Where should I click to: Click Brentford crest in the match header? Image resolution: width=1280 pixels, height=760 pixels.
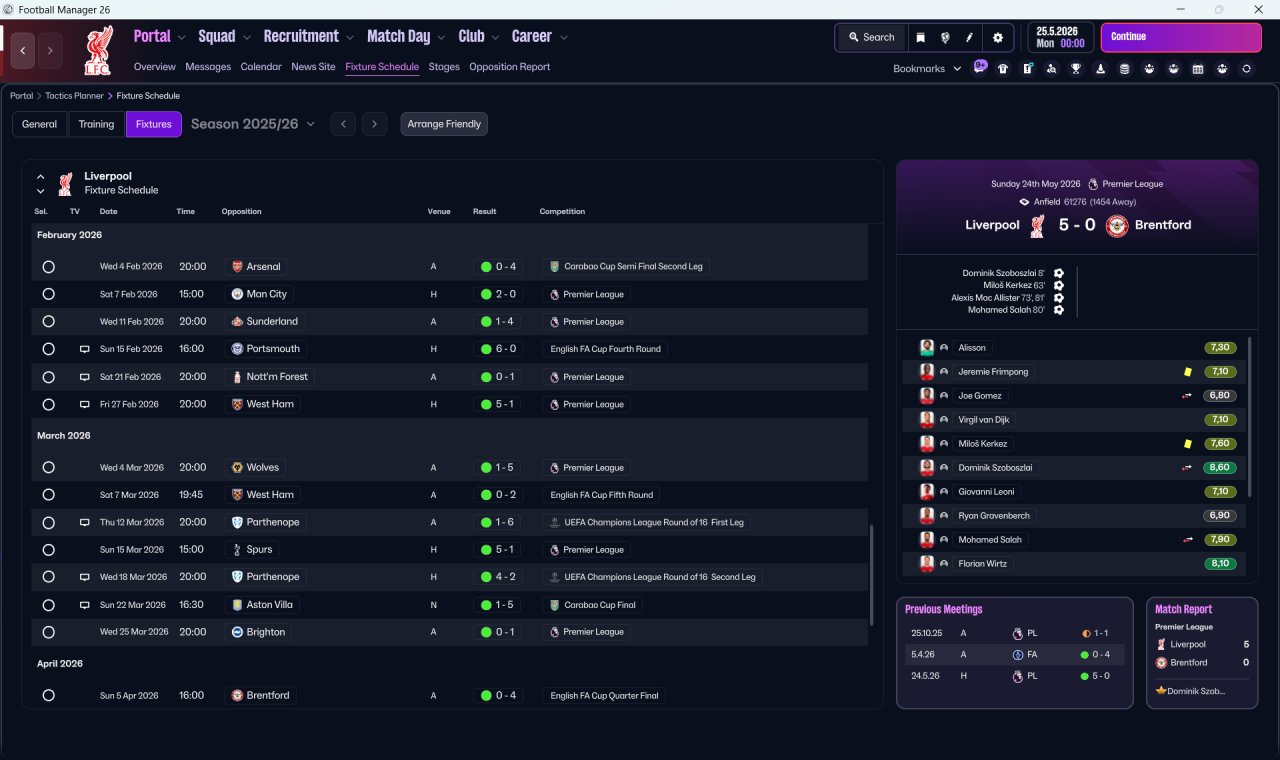click(1117, 225)
